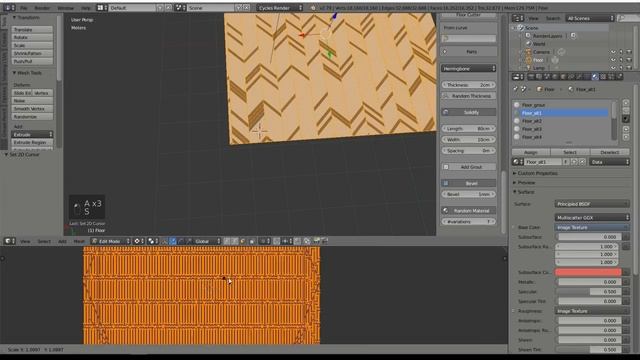Viewport: 640px width, 360px height.
Task: Open the Principled BSDF surface dropdown
Action: click(592, 204)
